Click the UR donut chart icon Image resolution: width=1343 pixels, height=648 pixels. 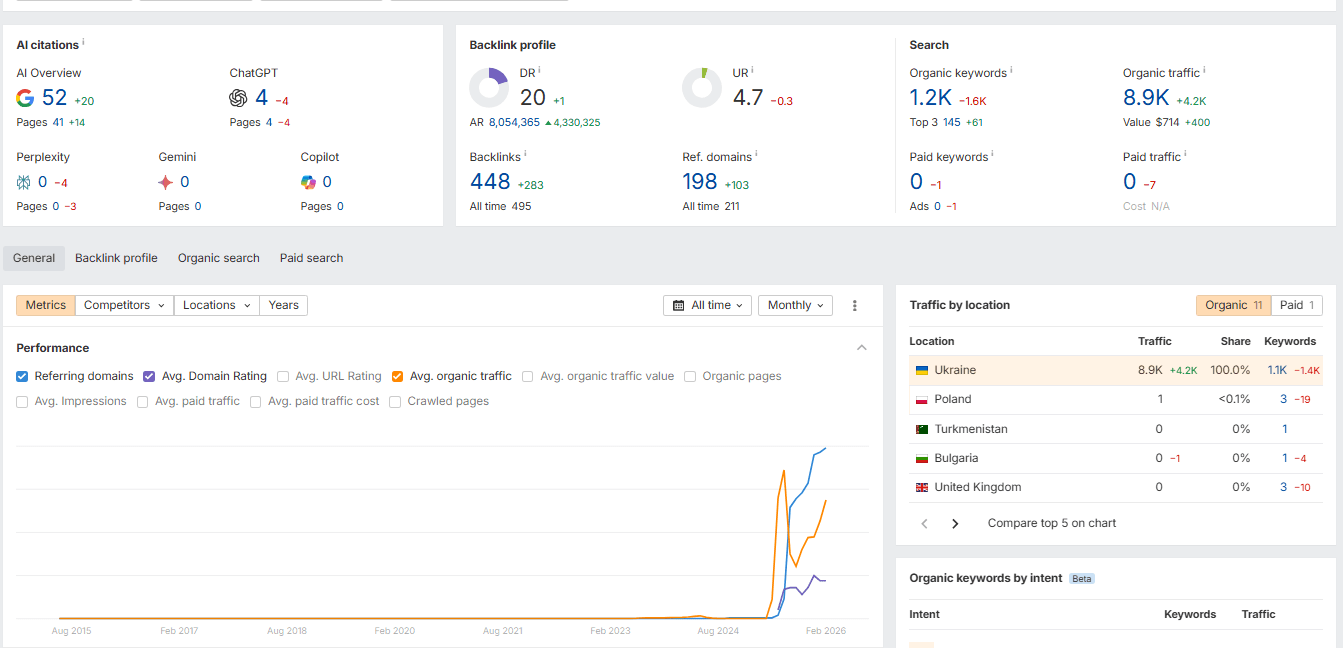[x=702, y=88]
